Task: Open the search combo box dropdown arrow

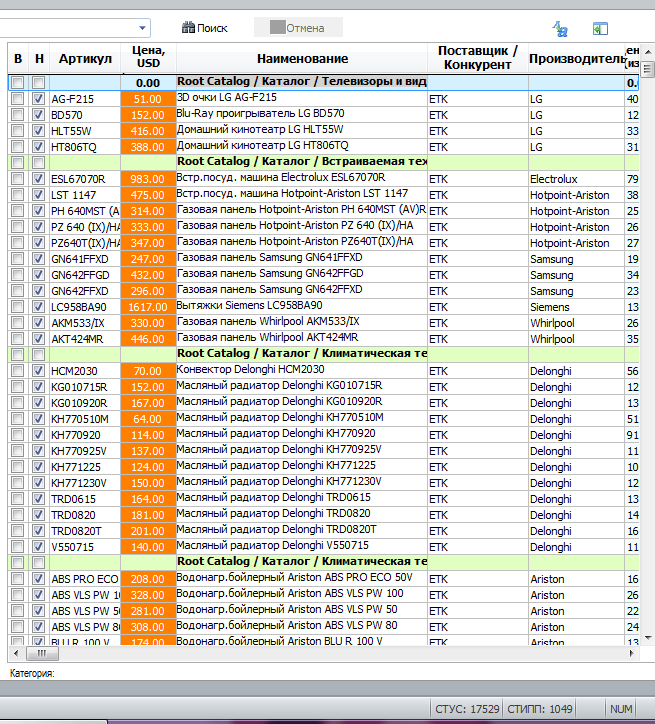Action: click(143, 28)
